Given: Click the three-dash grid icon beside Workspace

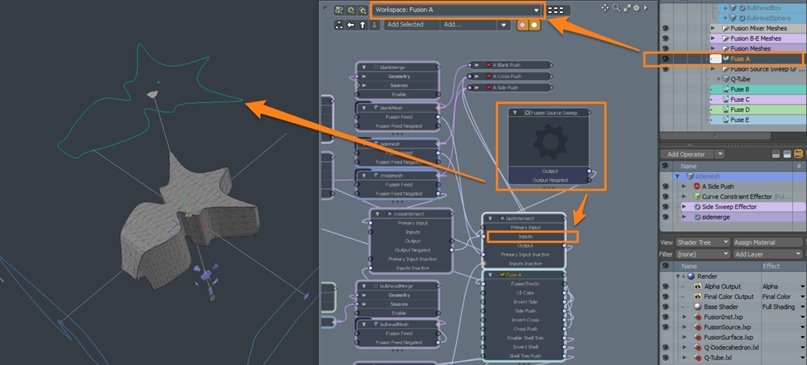Looking at the screenshot, I should coord(555,10).
